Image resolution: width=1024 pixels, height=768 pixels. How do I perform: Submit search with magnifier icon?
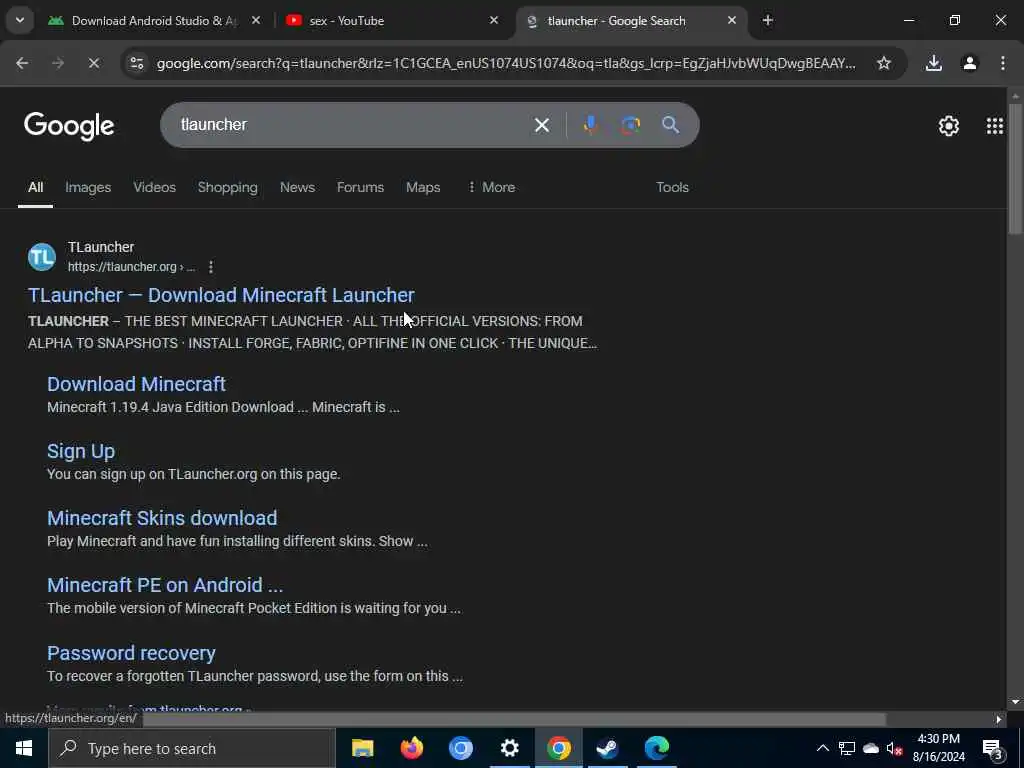[670, 125]
